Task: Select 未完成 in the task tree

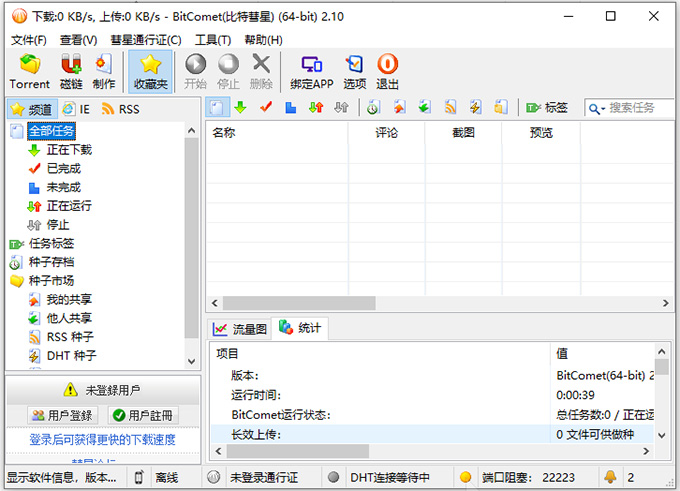Action: point(64,187)
